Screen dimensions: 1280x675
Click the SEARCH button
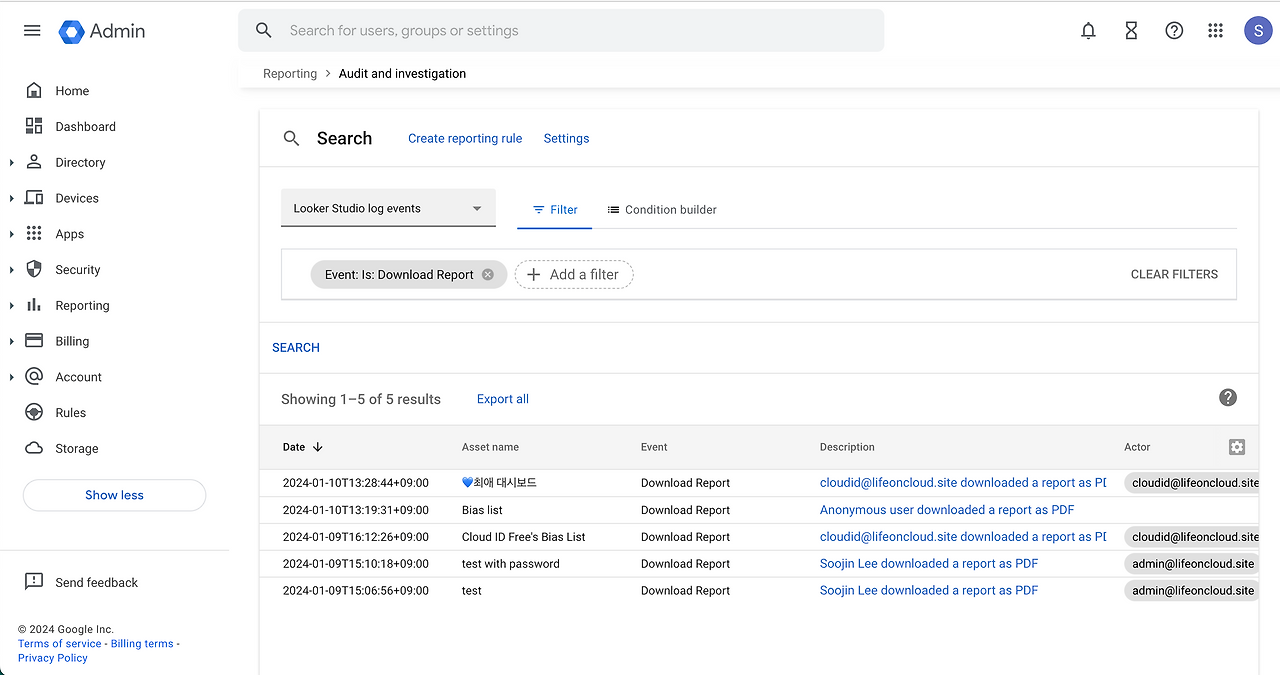coord(296,348)
